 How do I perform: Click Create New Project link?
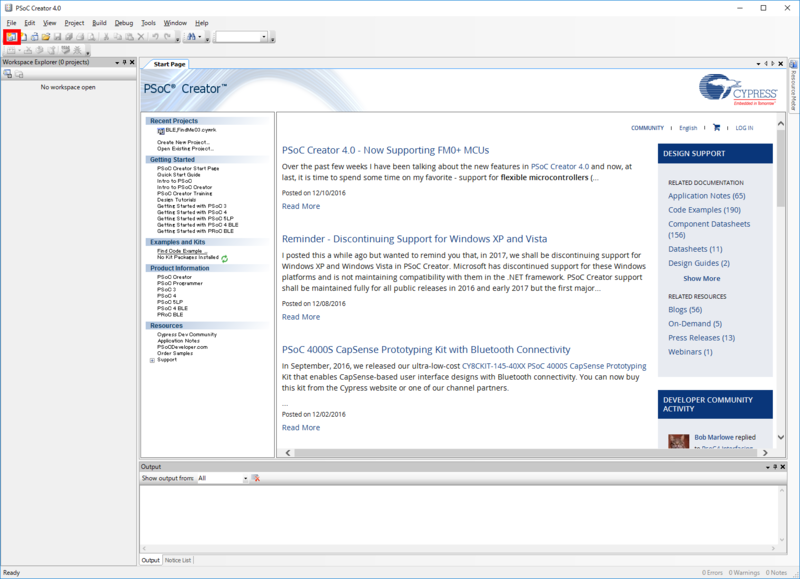(183, 142)
